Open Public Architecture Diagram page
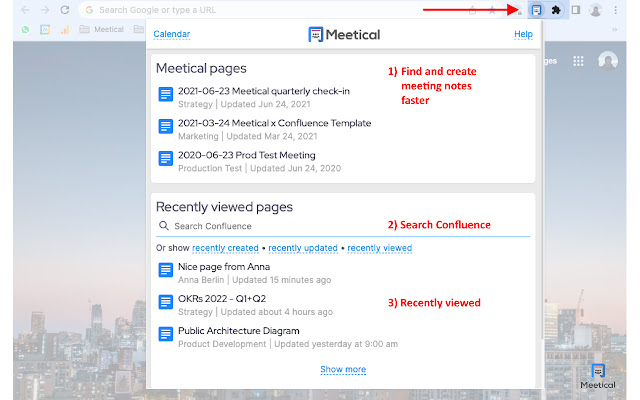 239,331
